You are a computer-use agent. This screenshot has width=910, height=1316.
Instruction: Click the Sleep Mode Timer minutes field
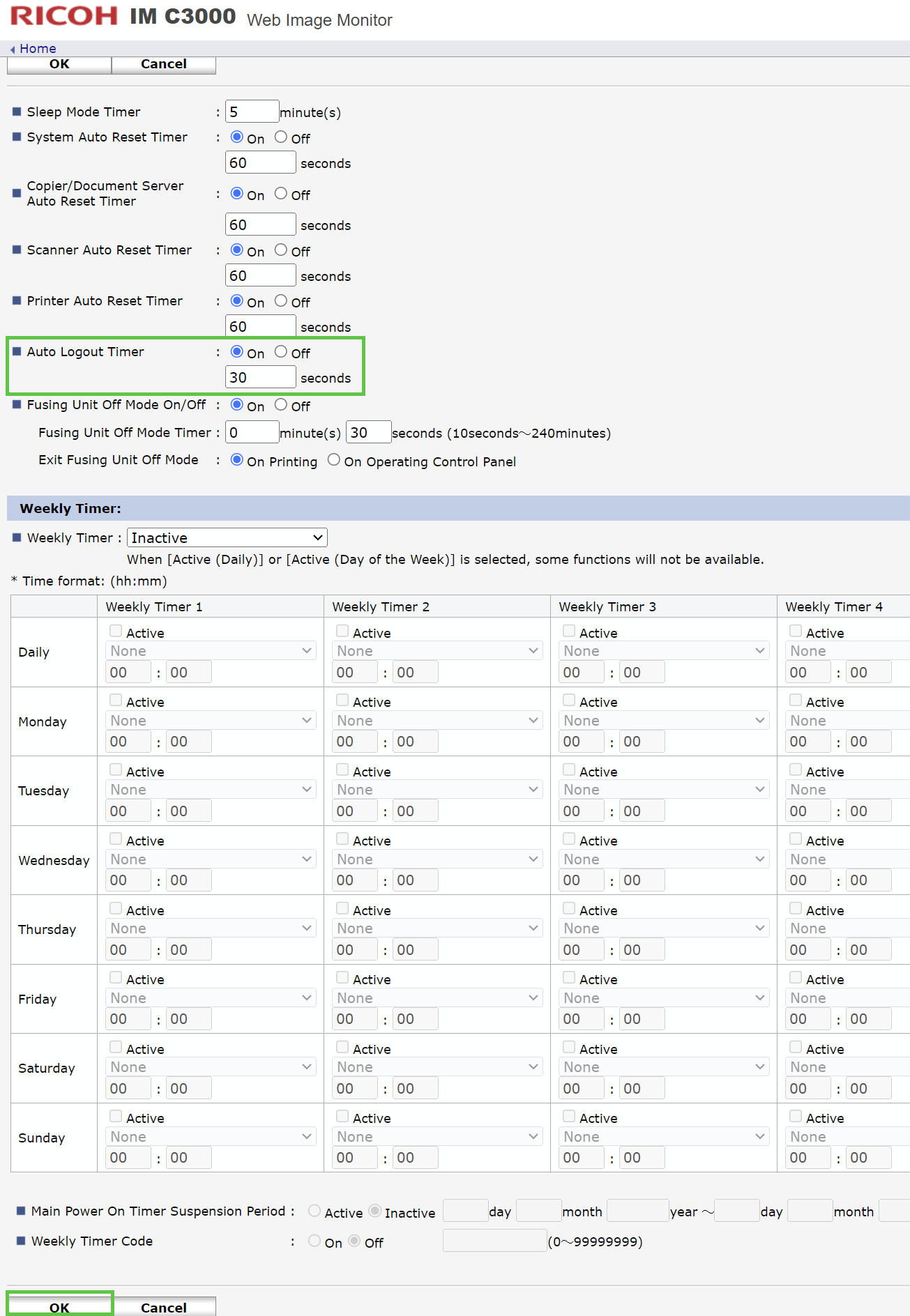tap(252, 112)
